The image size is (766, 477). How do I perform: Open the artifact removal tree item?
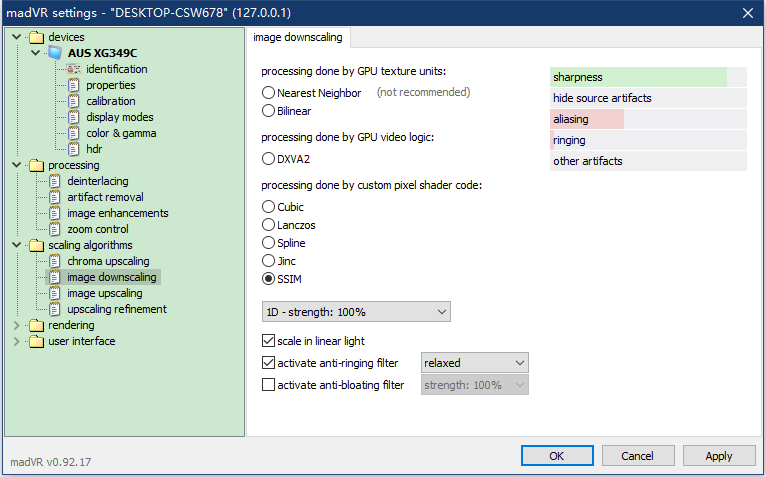click(x=106, y=197)
